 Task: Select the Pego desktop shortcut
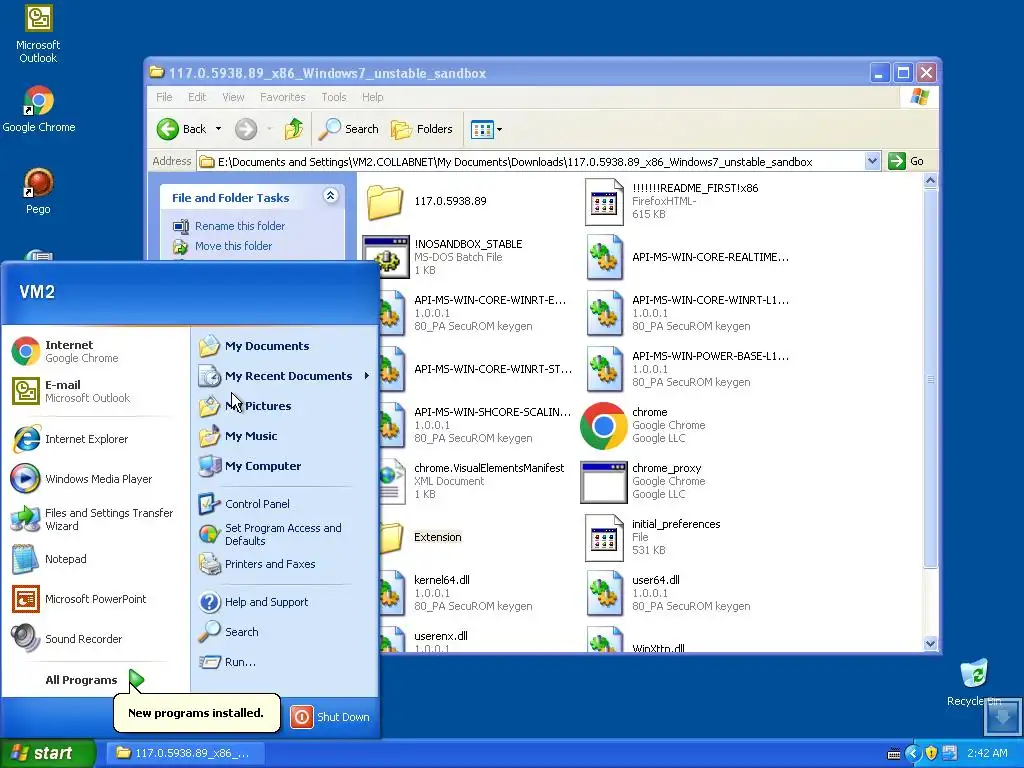pos(38,191)
